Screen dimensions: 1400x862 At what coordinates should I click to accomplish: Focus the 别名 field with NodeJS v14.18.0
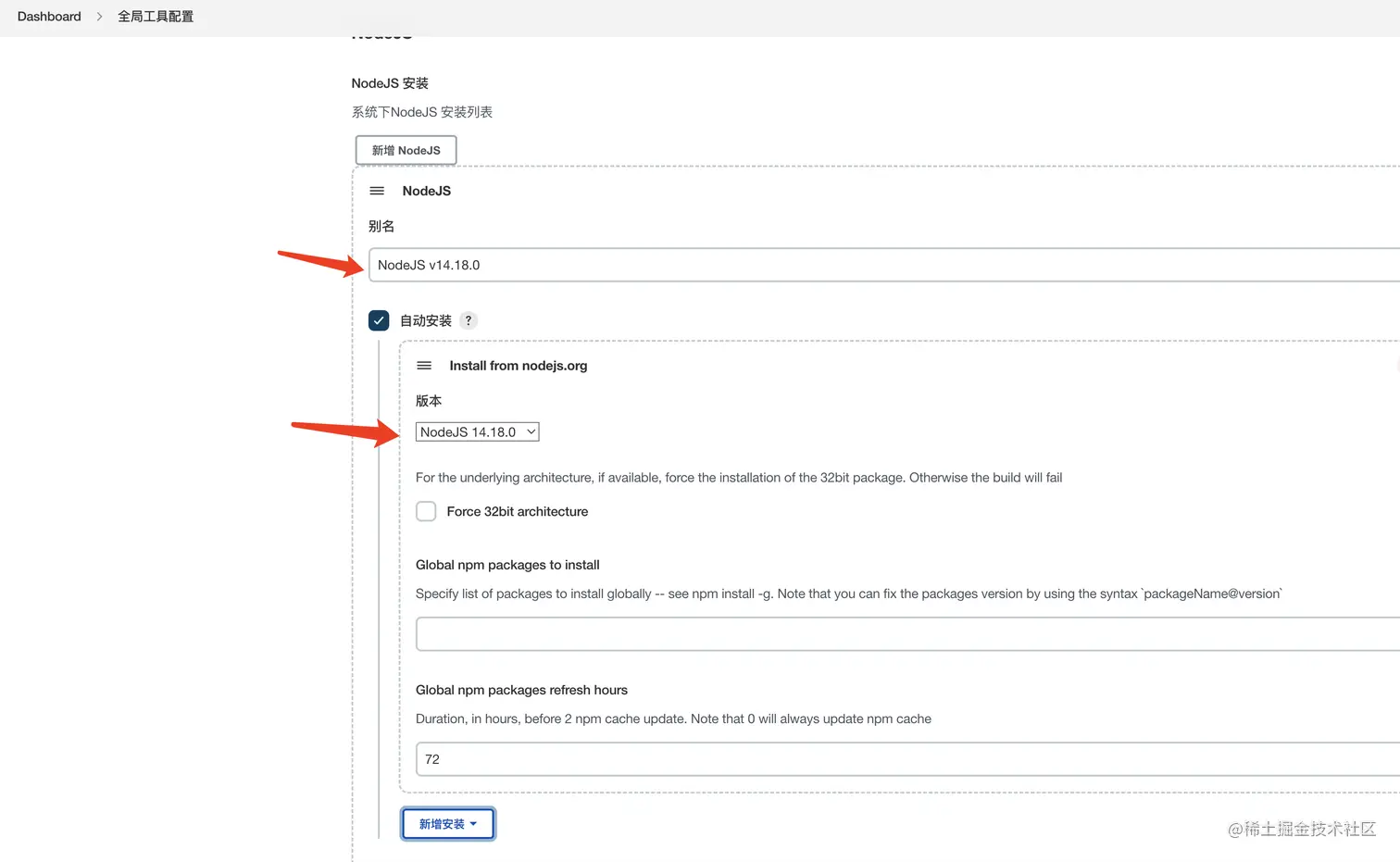click(x=884, y=265)
